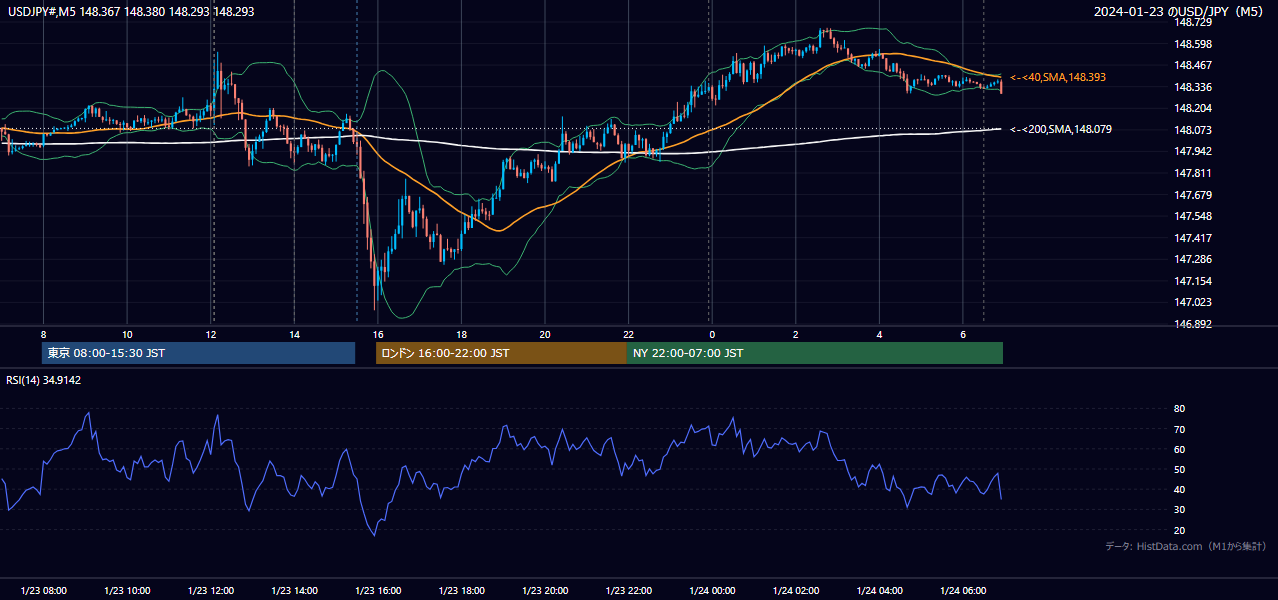Click price axis value 147.417

point(1193,238)
